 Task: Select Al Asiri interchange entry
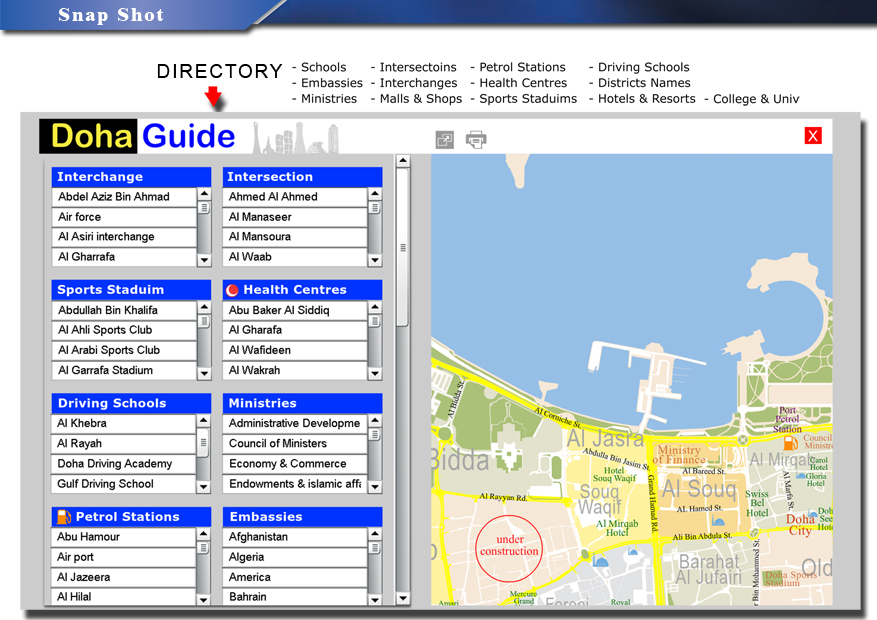click(x=124, y=236)
